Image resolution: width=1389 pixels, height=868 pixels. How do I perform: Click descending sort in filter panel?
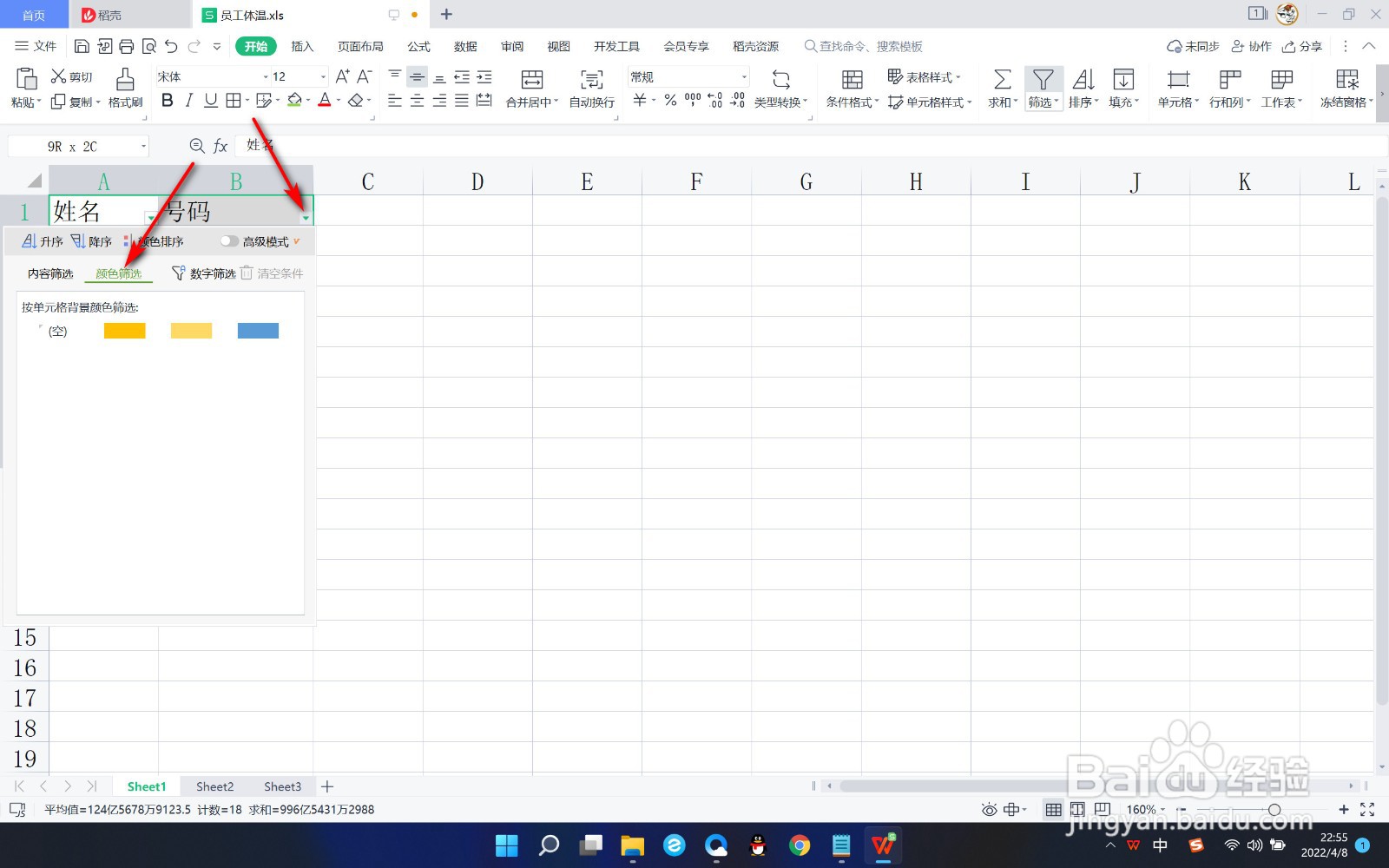(91, 241)
